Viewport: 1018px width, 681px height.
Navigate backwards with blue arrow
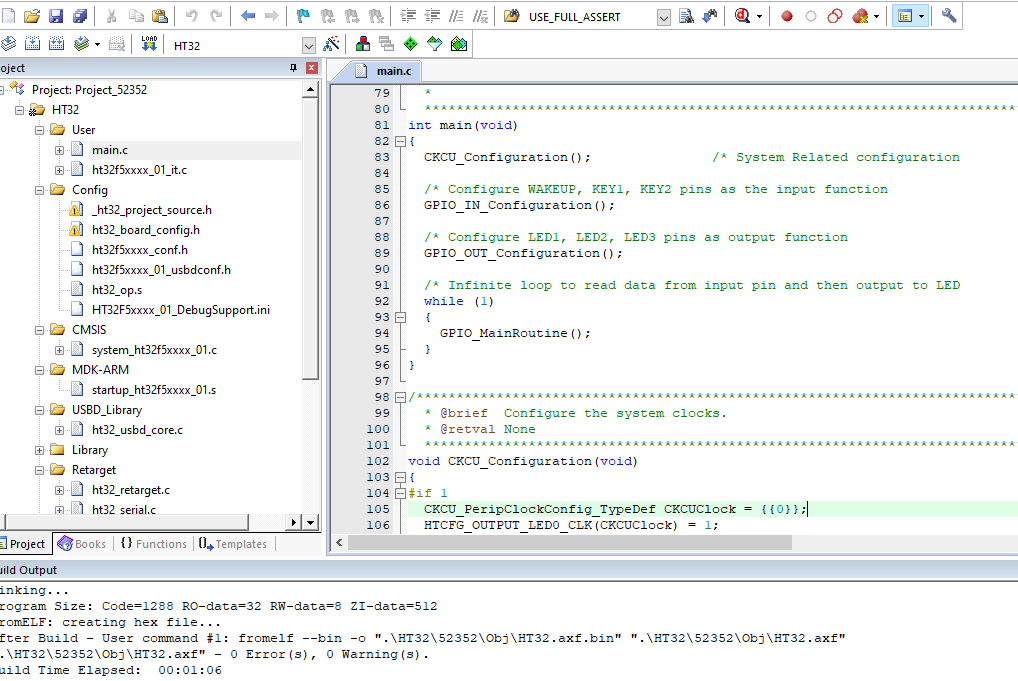click(247, 16)
